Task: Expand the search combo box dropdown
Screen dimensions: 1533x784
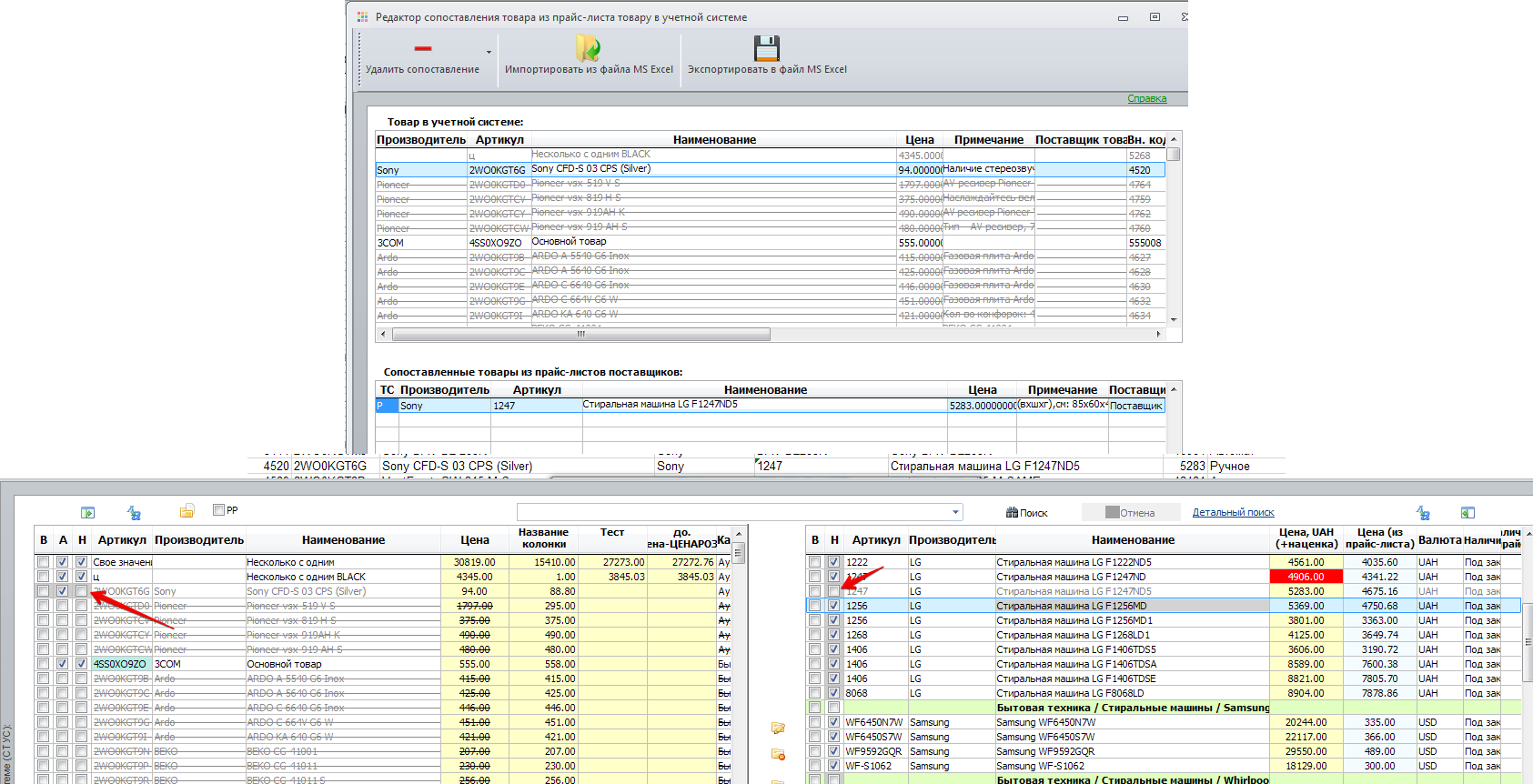Action: pos(955,512)
